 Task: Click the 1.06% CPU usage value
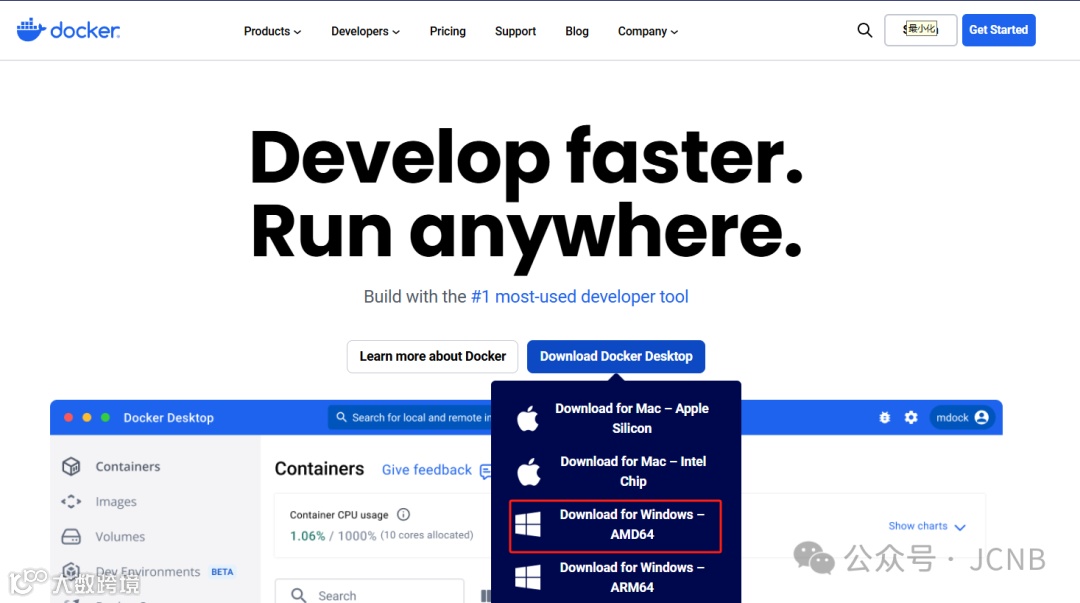[x=307, y=535]
